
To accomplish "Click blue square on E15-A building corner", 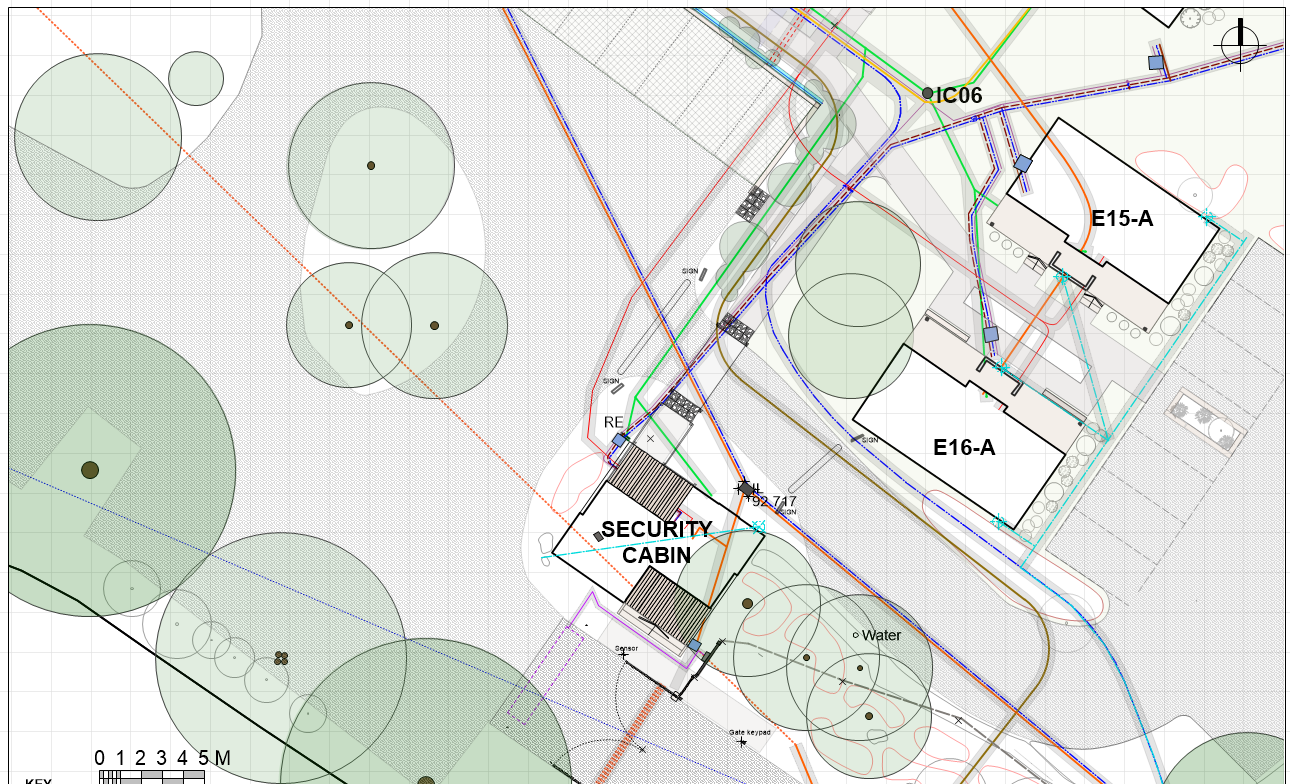I will tap(1023, 163).
